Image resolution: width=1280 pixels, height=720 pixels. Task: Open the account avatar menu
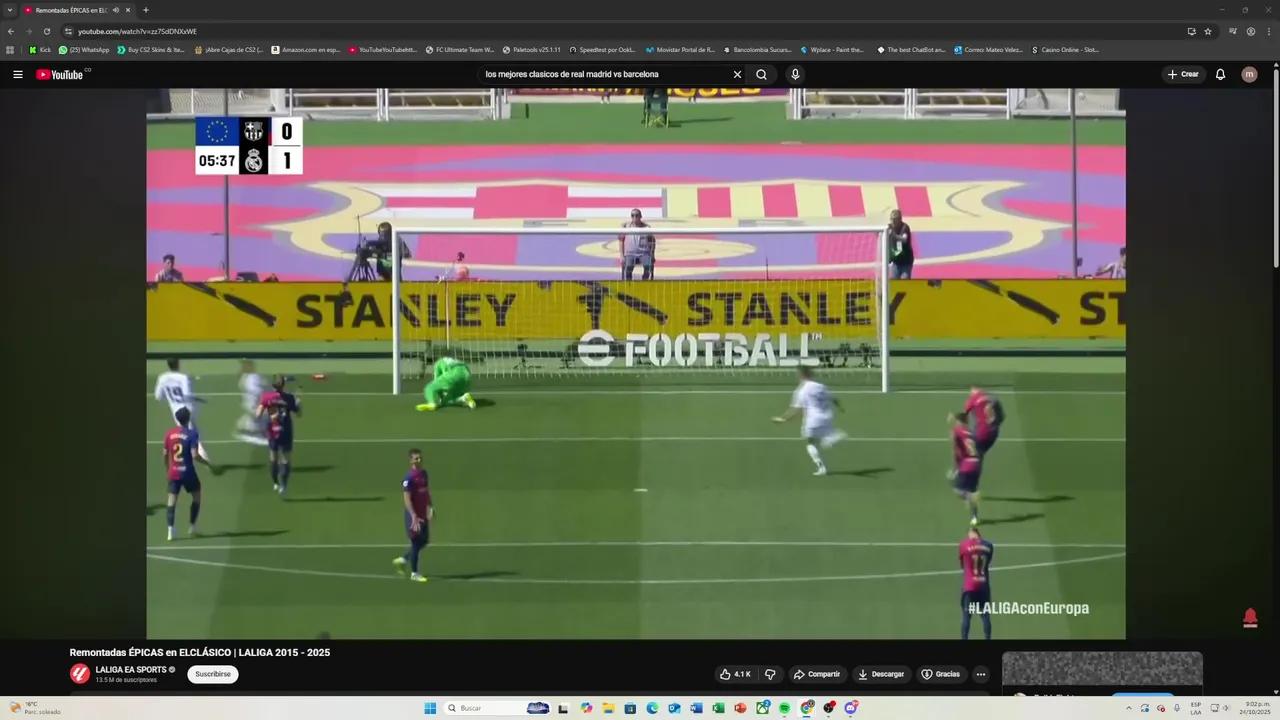1249,74
